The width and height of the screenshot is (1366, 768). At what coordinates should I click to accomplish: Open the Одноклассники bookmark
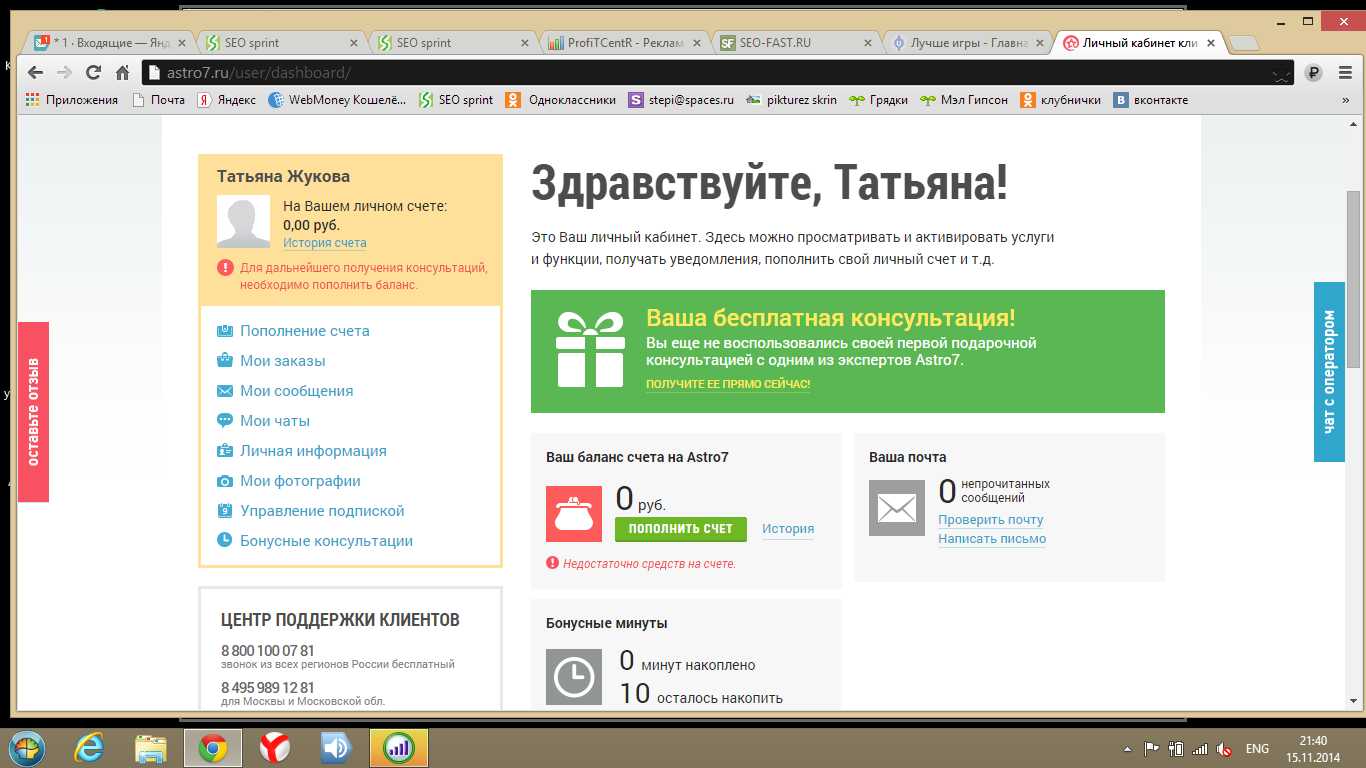point(561,100)
